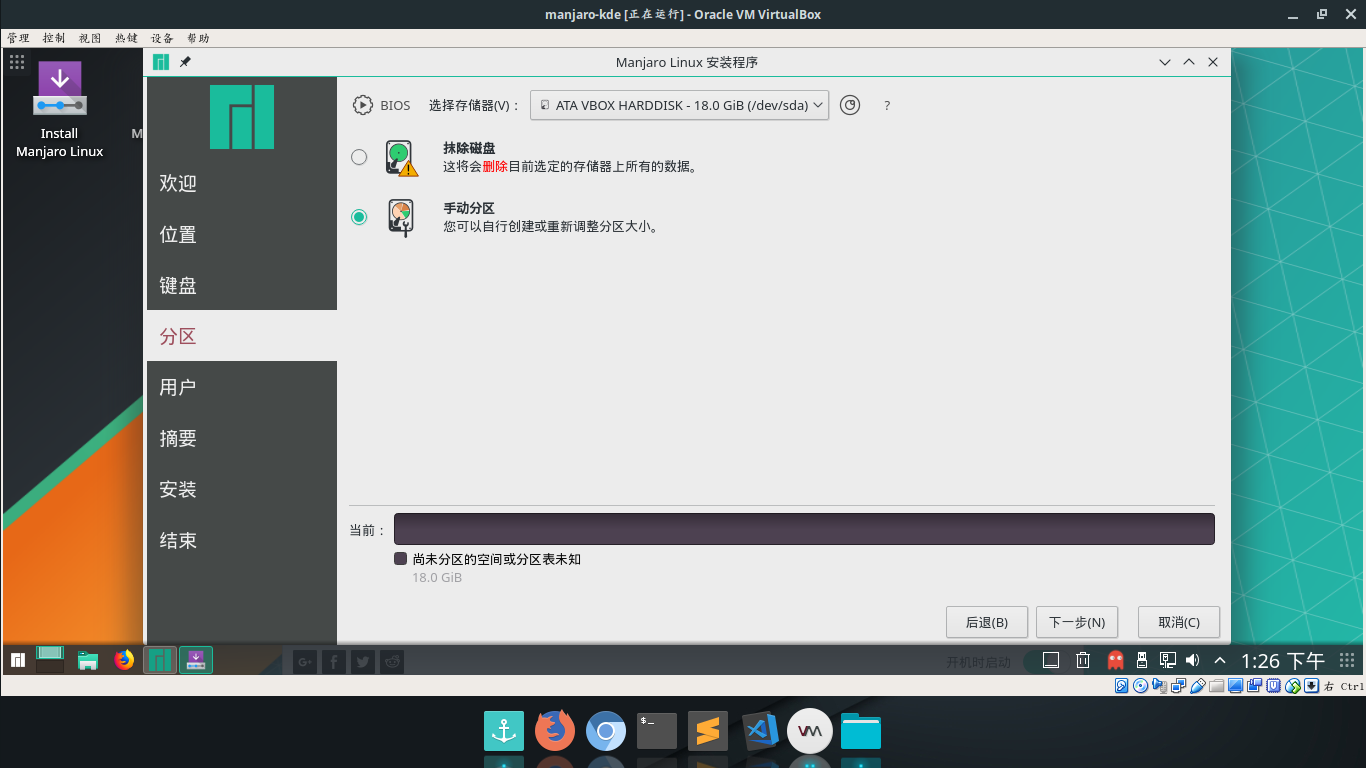
Task: Click the network connection tray icon
Action: click(1167, 660)
